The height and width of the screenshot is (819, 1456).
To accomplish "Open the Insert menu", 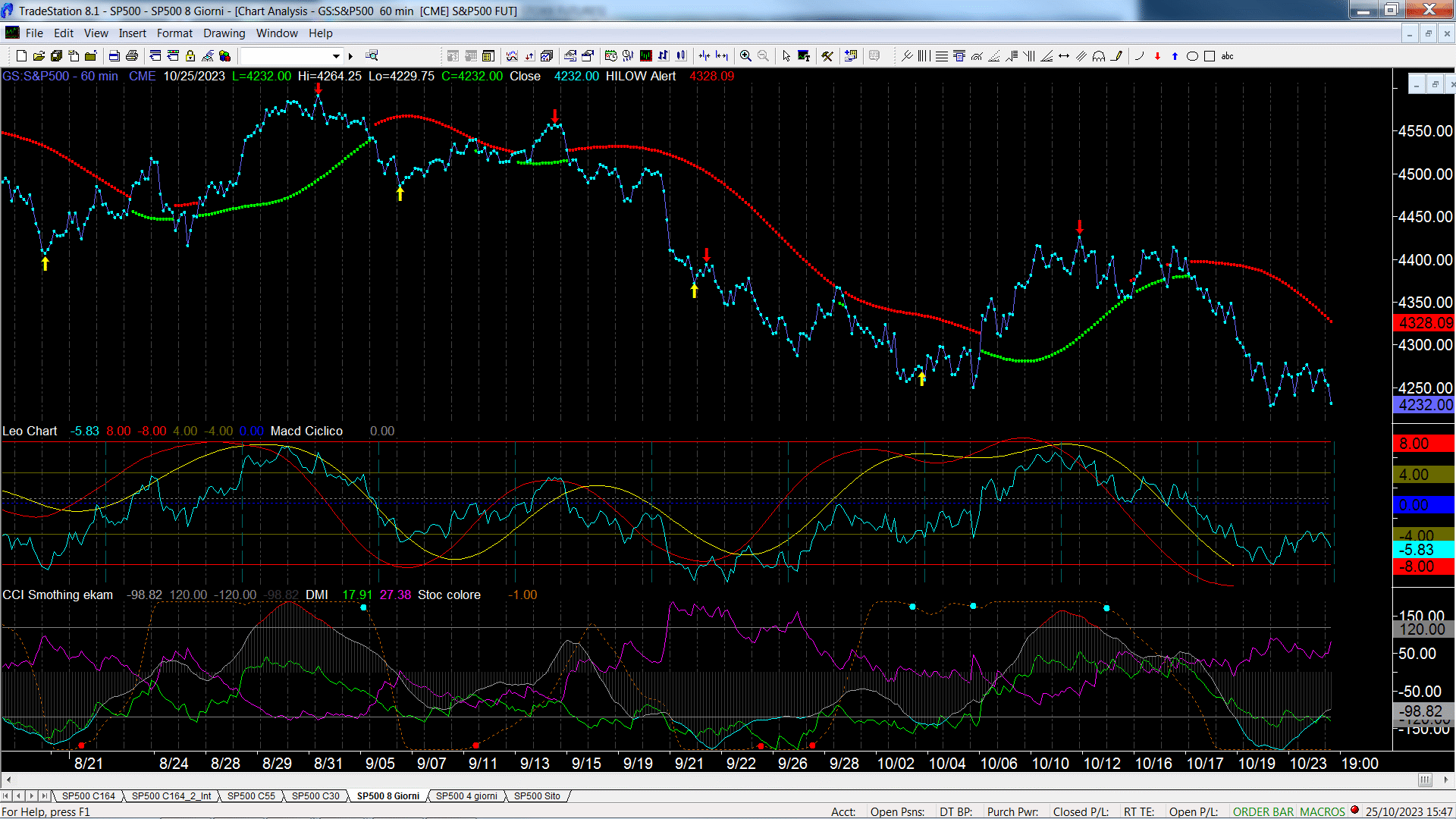I will pyautogui.click(x=133, y=33).
